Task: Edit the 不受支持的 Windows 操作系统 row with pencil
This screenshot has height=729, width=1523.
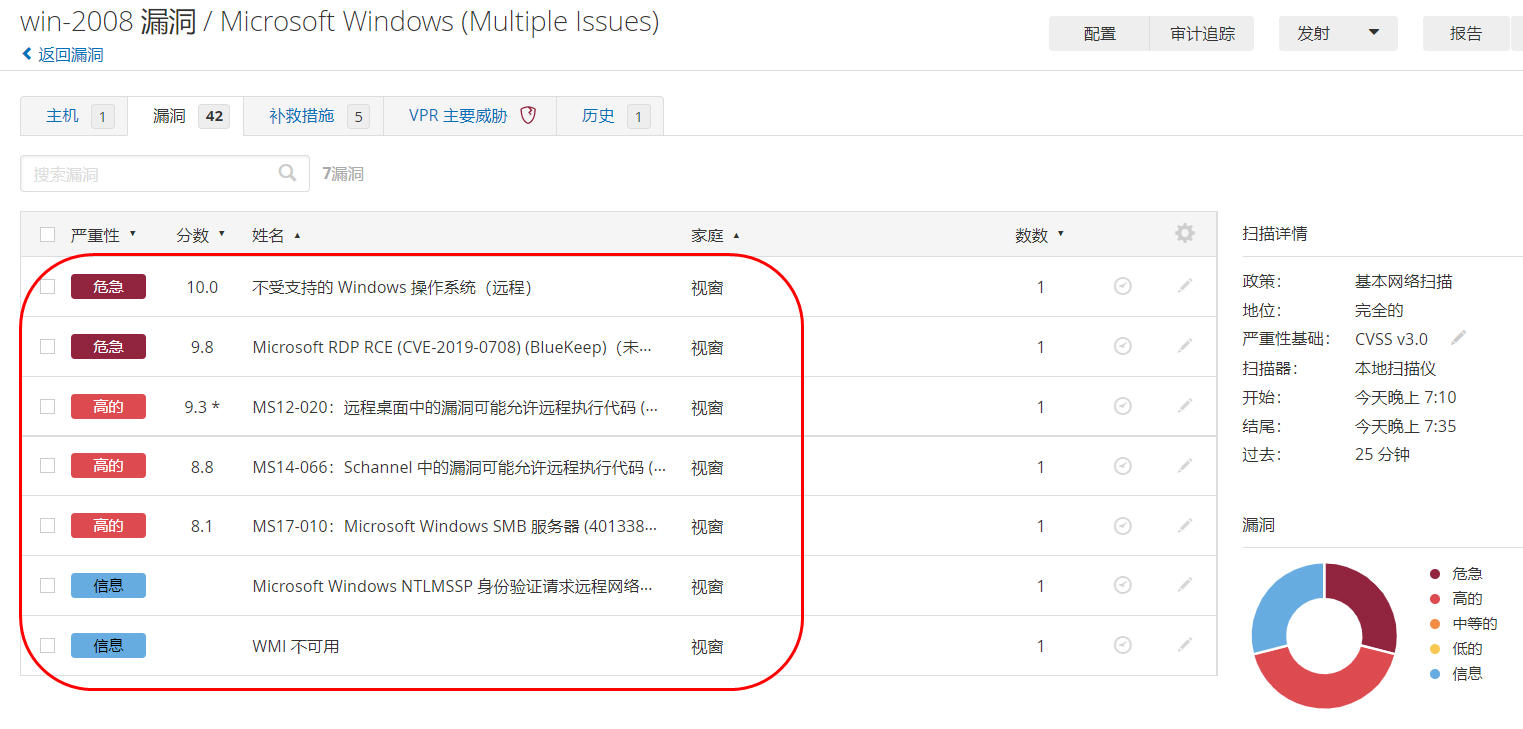Action: [1185, 286]
